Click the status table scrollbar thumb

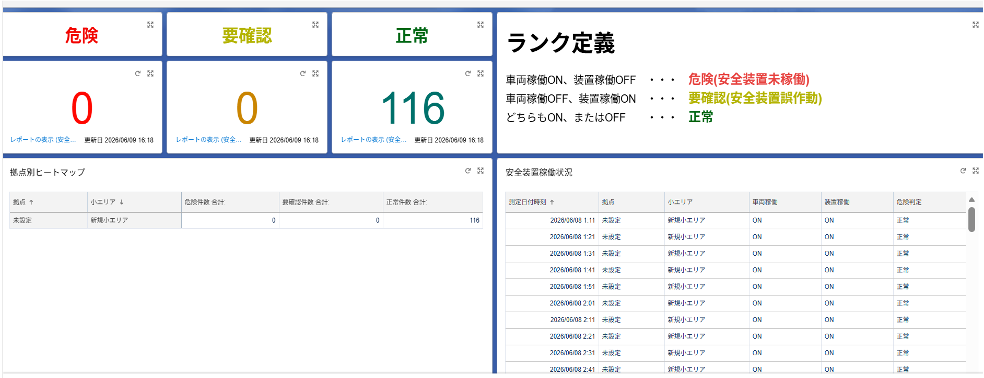[971, 220]
